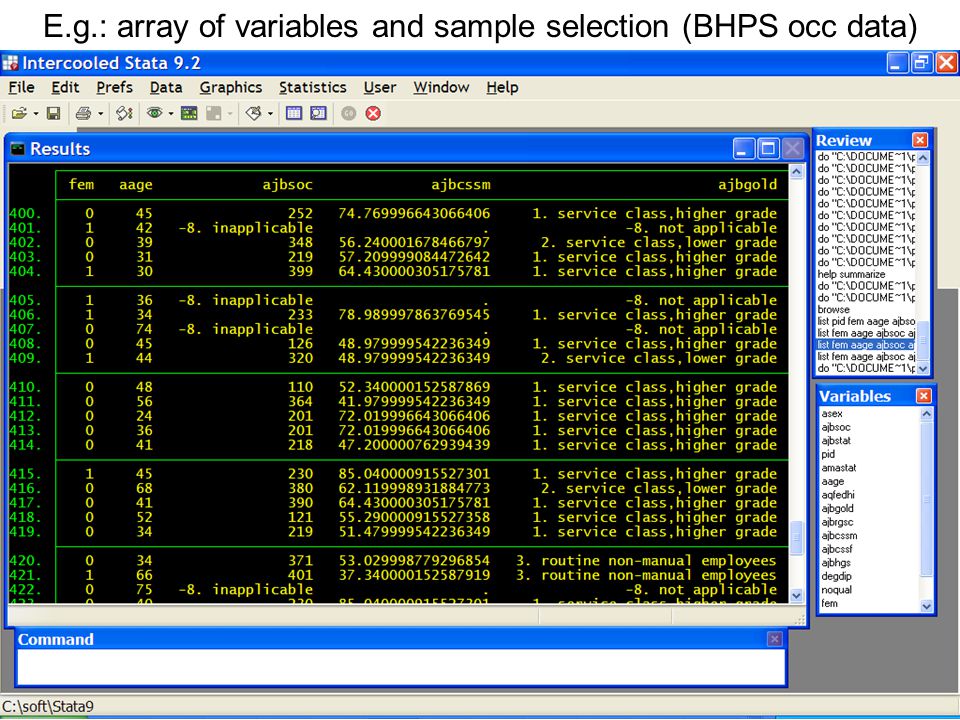Open the Viewer with the eye icon
The height and width of the screenshot is (720, 960).
154,113
